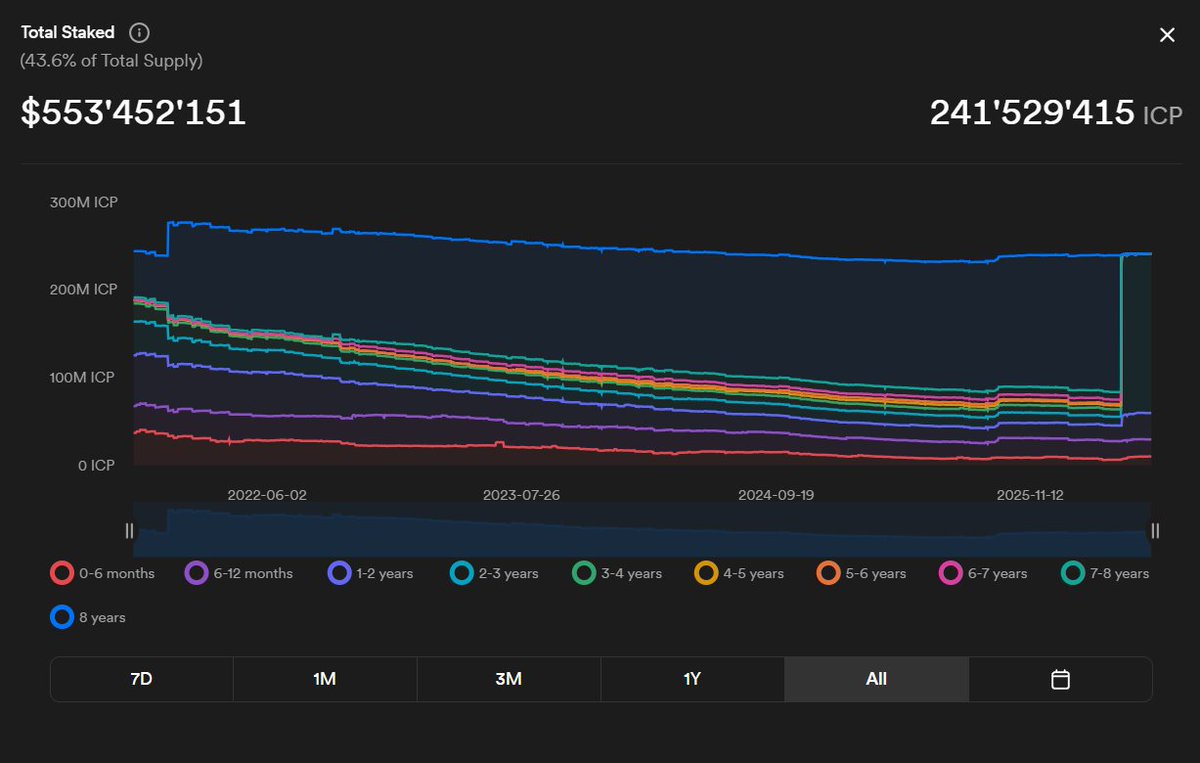The width and height of the screenshot is (1200, 763).
Task: Click the 200M ICP axis label
Action: click(83, 290)
